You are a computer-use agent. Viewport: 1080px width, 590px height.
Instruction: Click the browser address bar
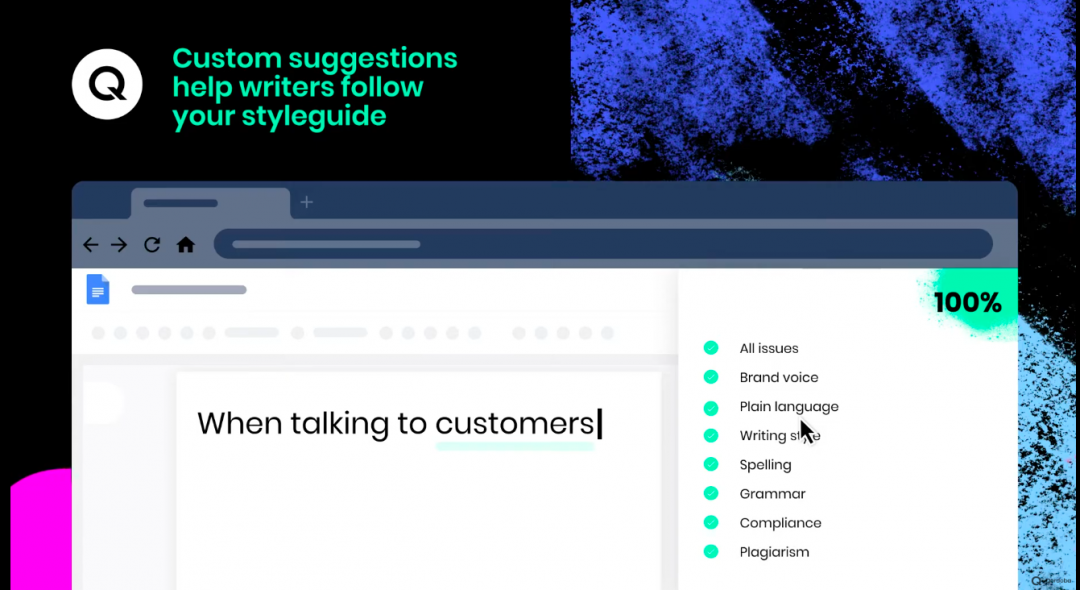click(x=602, y=244)
